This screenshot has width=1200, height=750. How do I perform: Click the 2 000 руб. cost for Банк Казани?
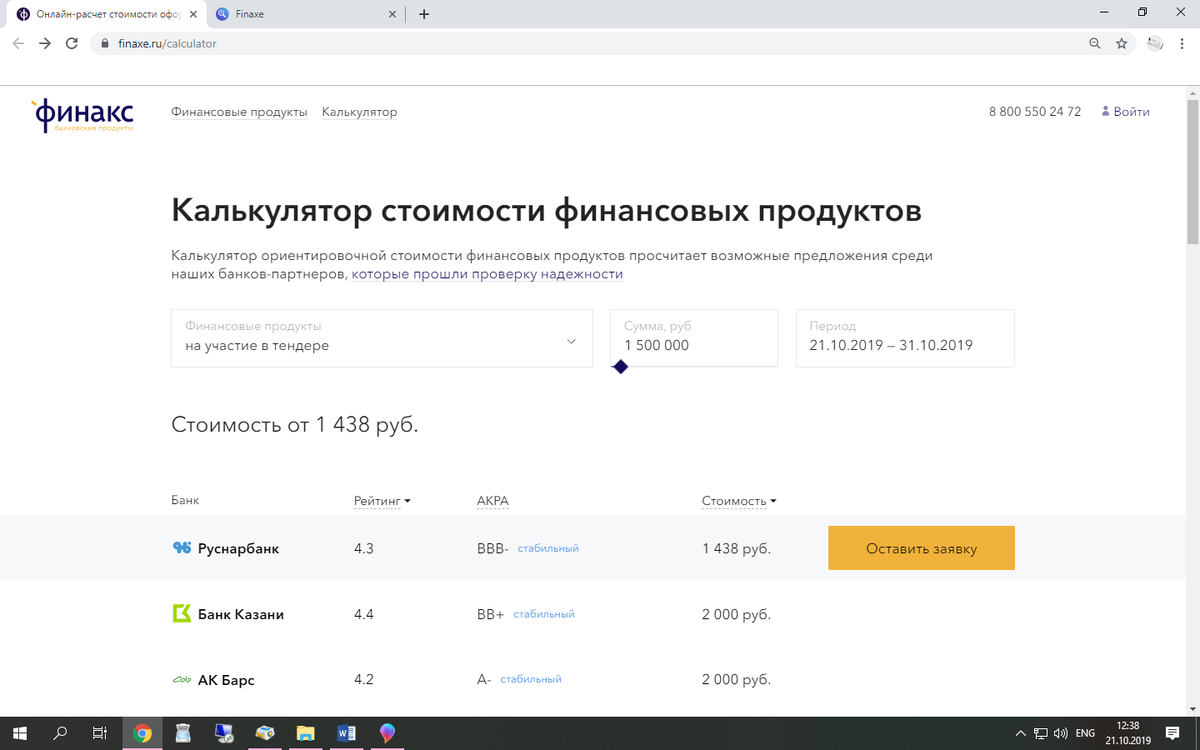pos(736,615)
